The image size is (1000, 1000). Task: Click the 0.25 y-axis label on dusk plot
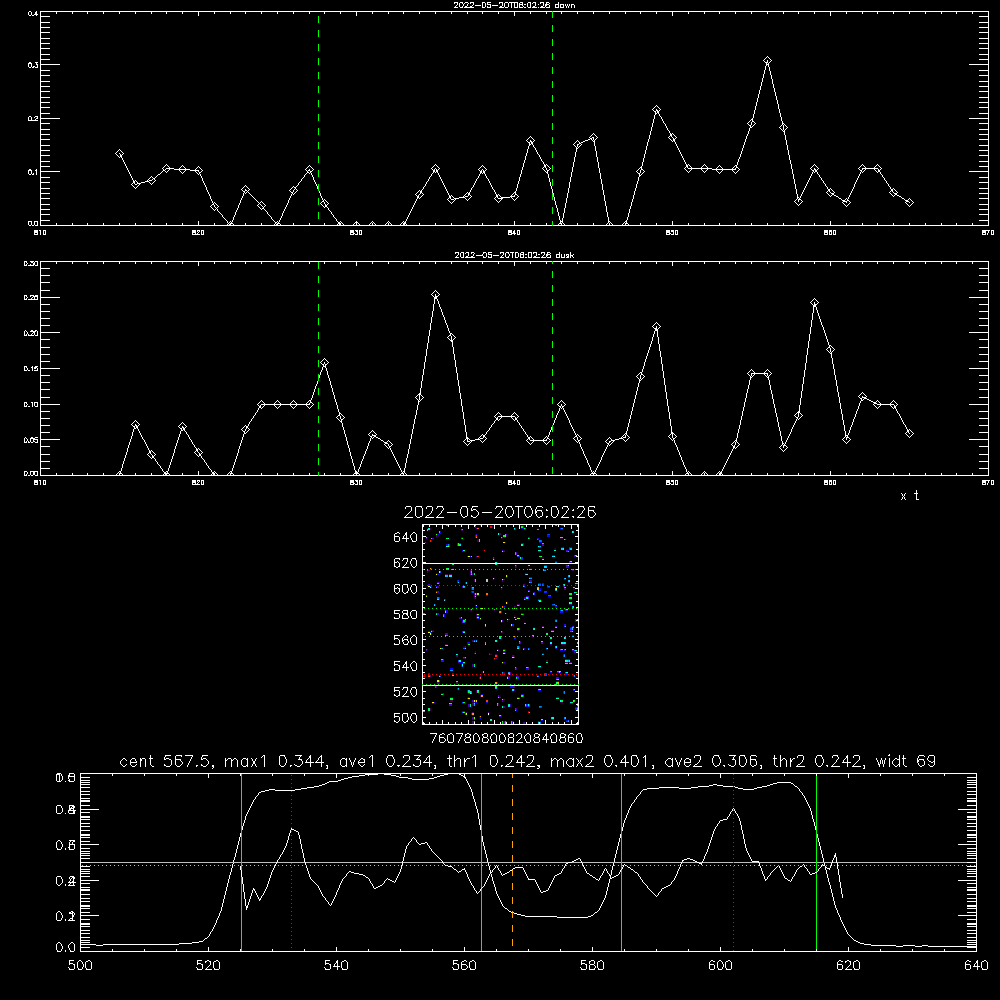31,298
